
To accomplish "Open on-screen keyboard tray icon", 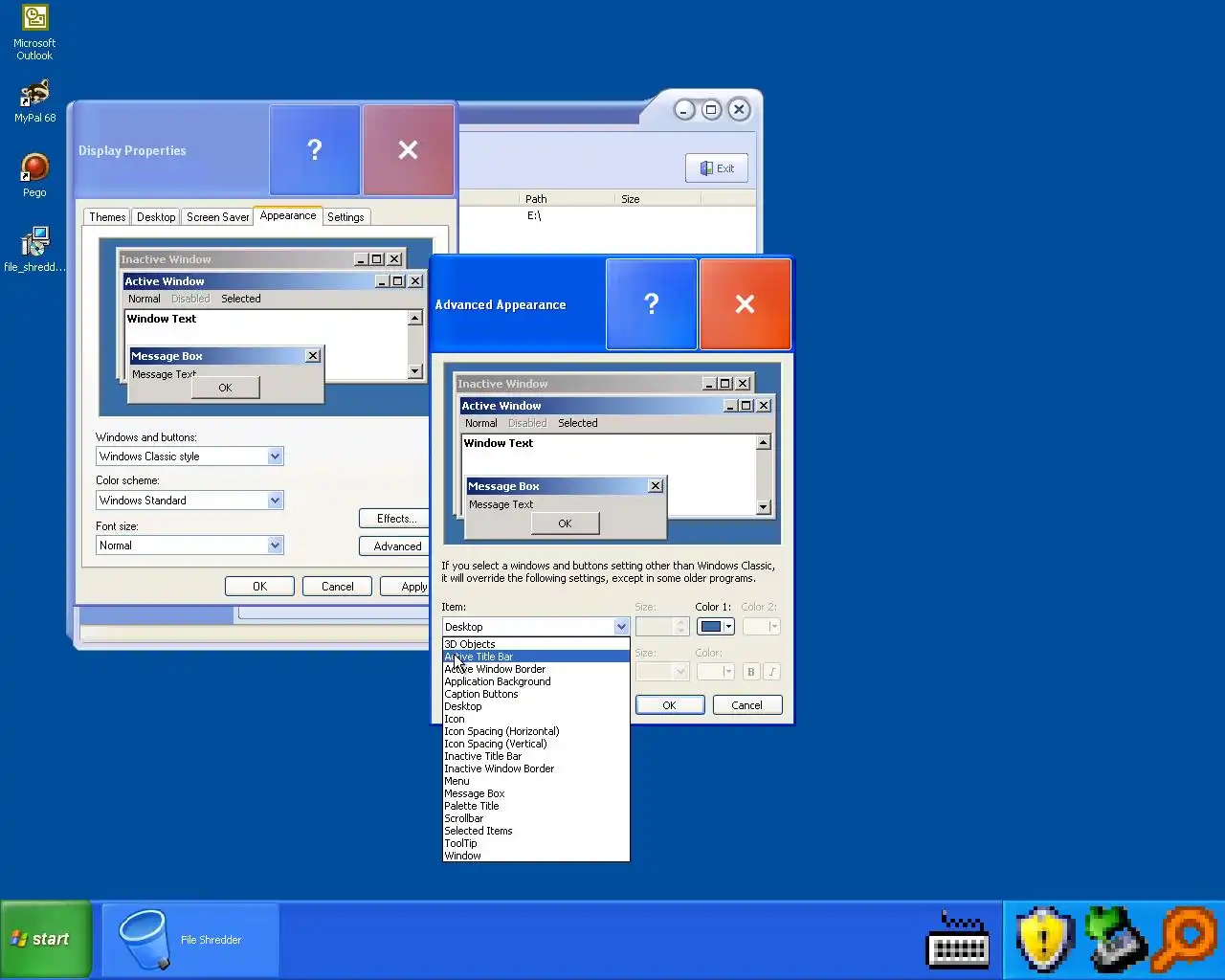I will pyautogui.click(x=958, y=940).
